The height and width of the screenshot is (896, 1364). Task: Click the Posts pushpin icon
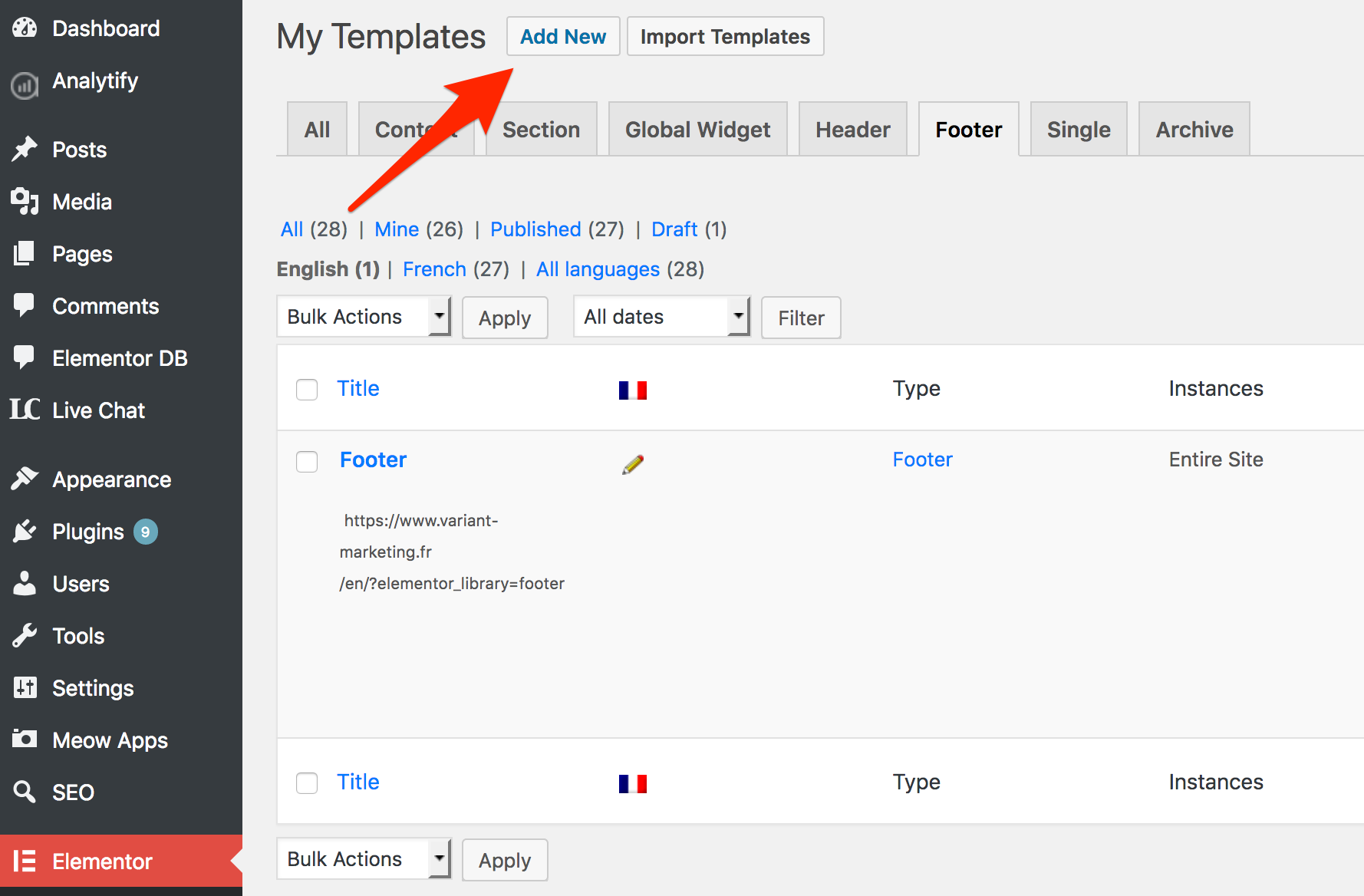click(x=25, y=150)
